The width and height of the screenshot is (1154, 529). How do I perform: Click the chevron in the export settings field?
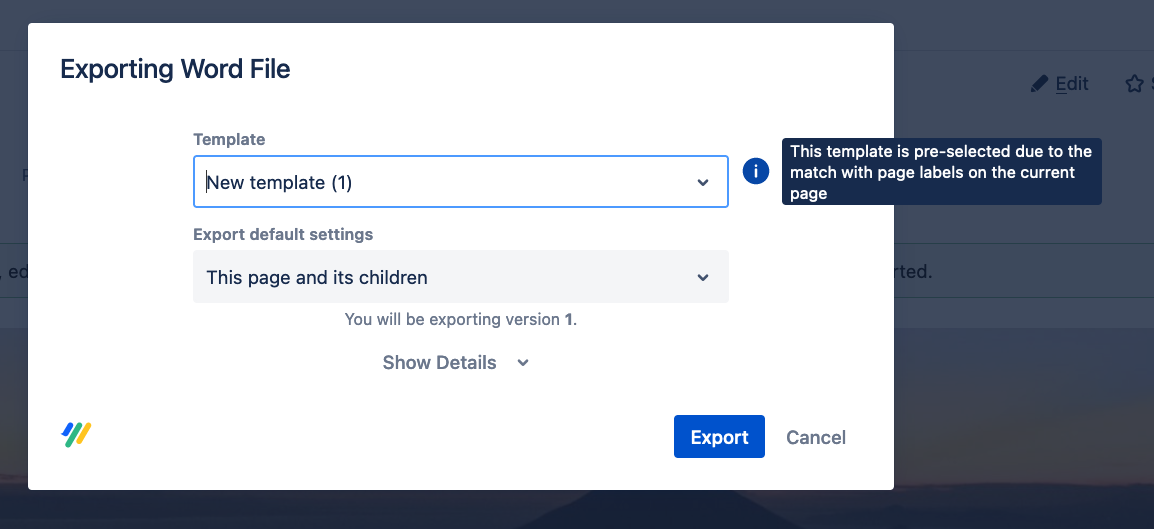coord(703,278)
